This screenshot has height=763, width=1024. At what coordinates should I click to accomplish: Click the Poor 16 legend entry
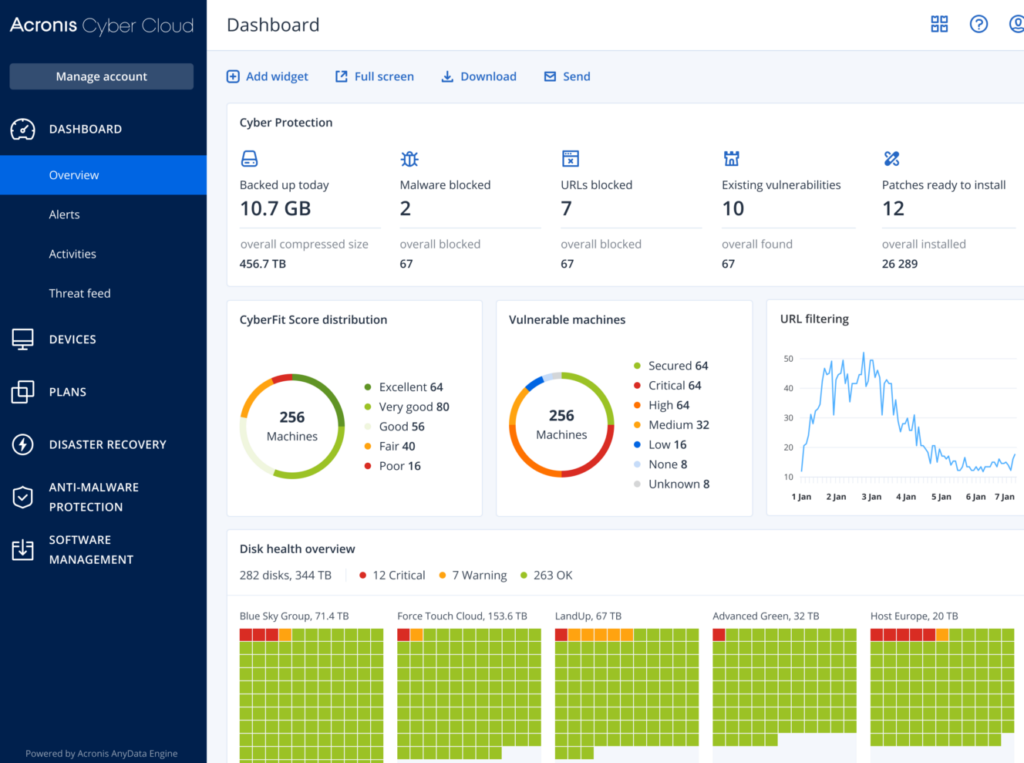(392, 466)
